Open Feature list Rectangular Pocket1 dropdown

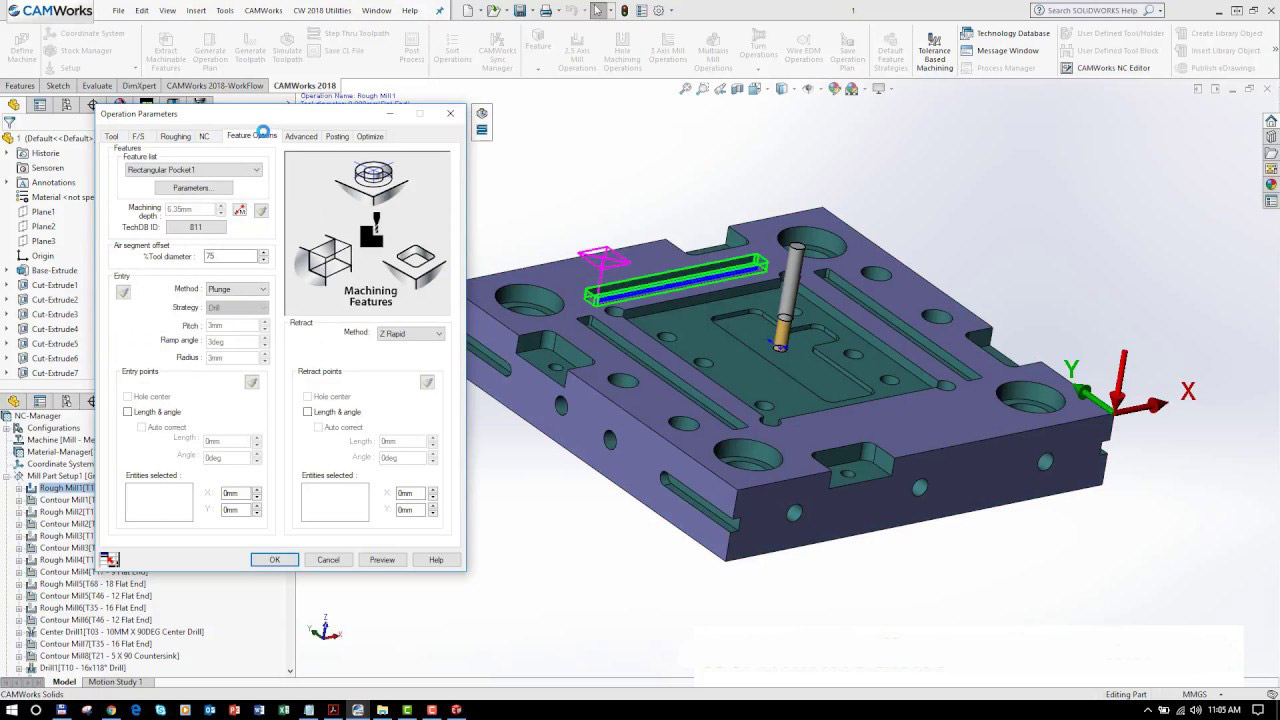(x=194, y=170)
